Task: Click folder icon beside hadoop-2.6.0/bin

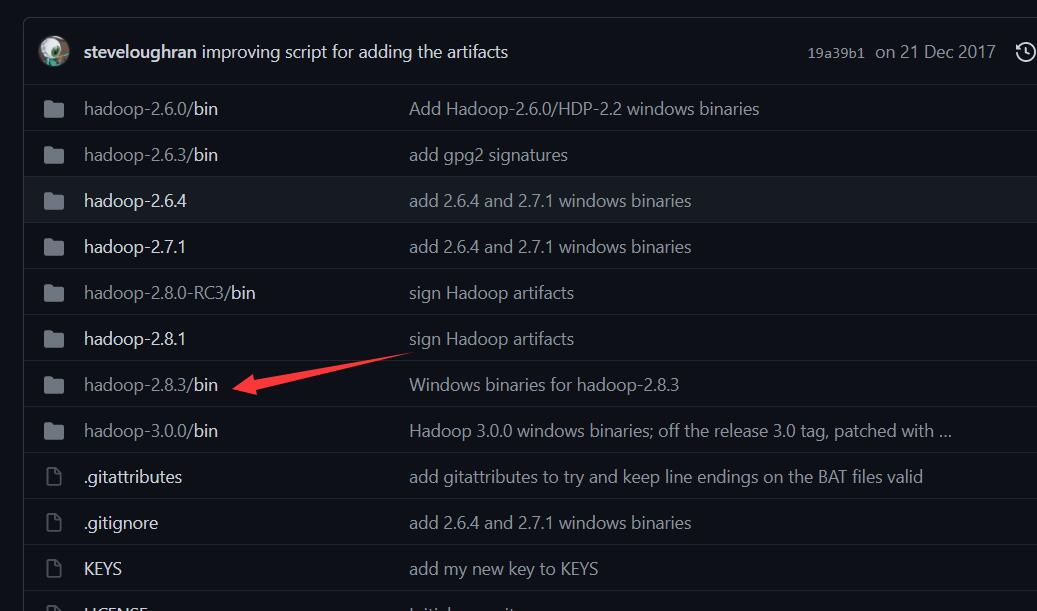Action: point(54,109)
